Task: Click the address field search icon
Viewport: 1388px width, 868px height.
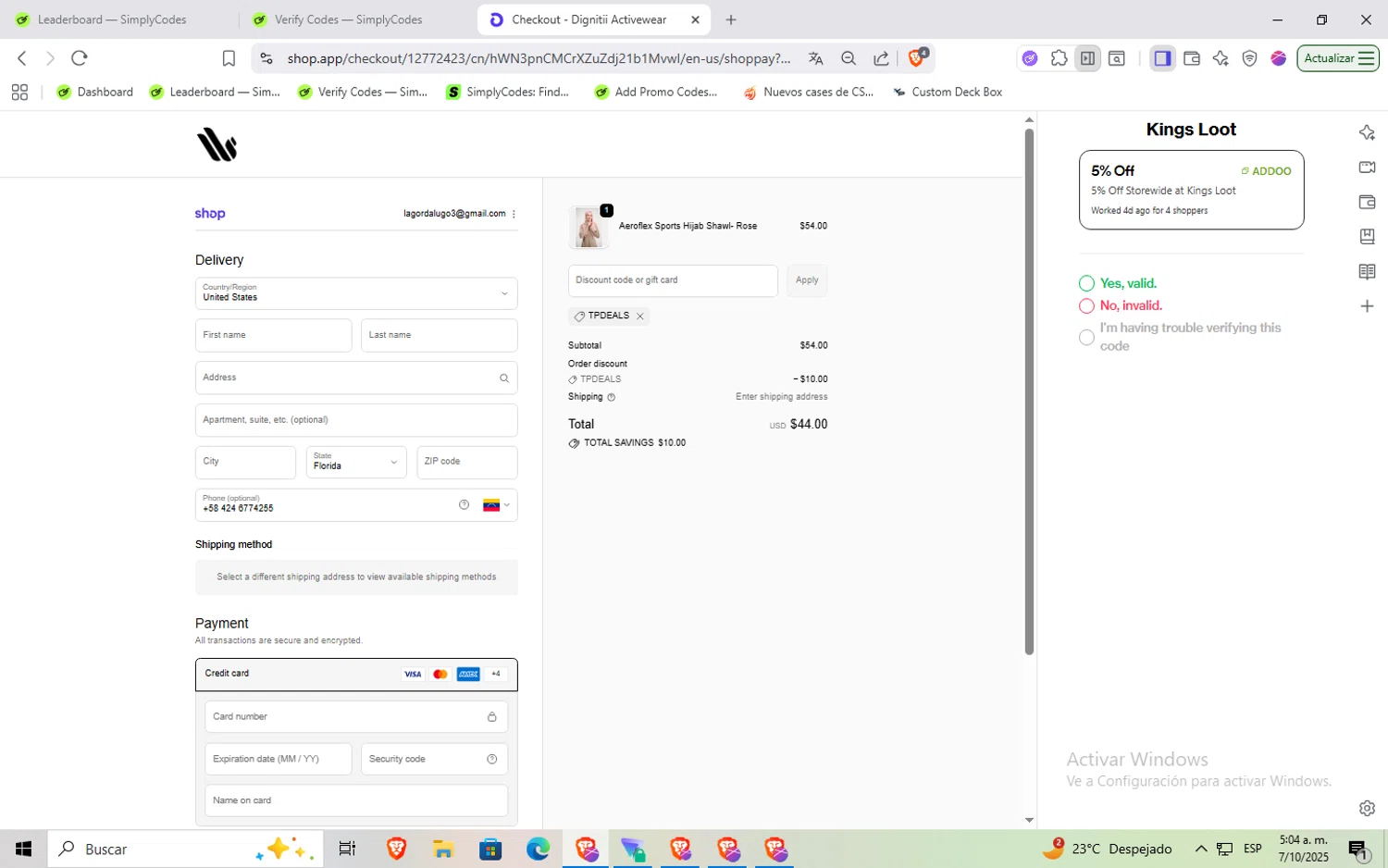Action: point(504,378)
